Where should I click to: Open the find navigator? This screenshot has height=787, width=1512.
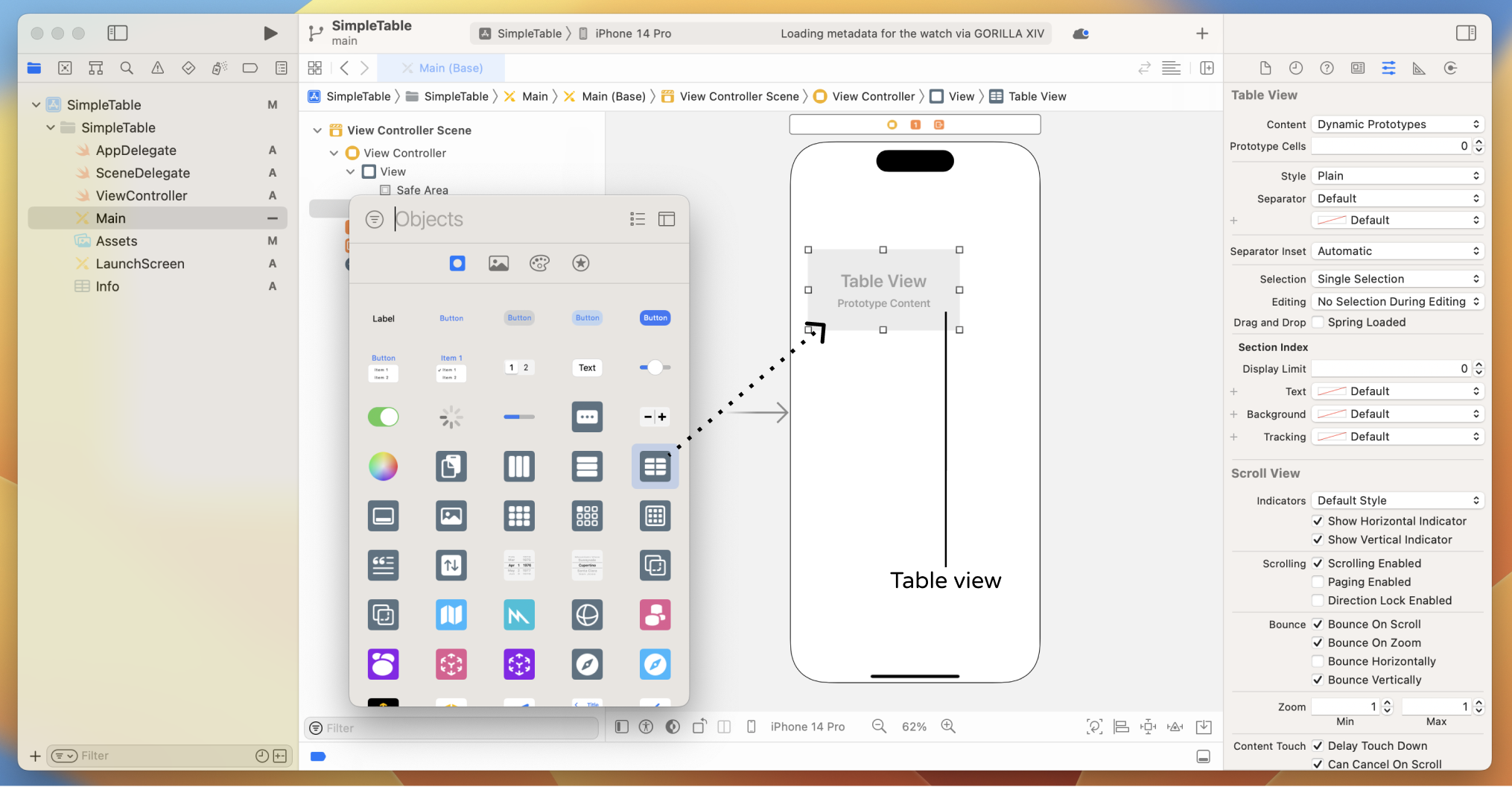[x=127, y=68]
